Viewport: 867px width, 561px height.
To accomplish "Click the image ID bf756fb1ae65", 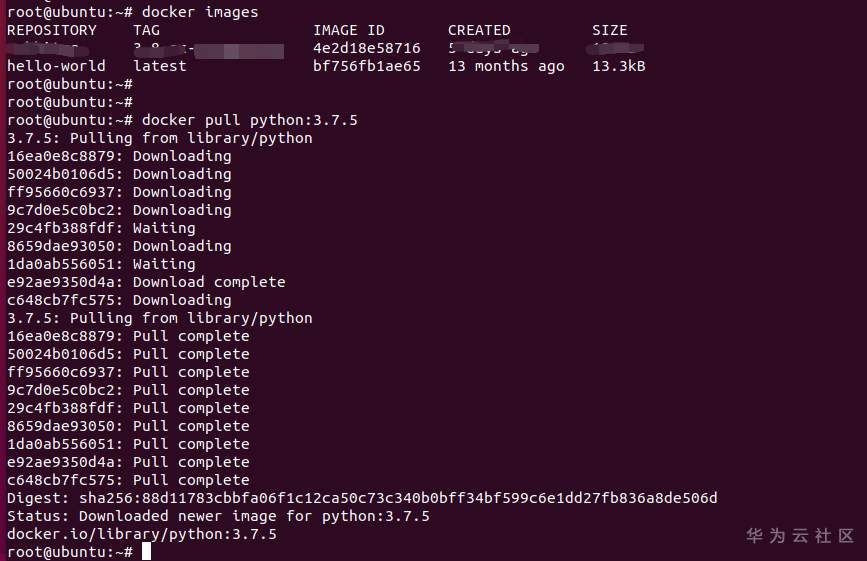I will click(367, 66).
